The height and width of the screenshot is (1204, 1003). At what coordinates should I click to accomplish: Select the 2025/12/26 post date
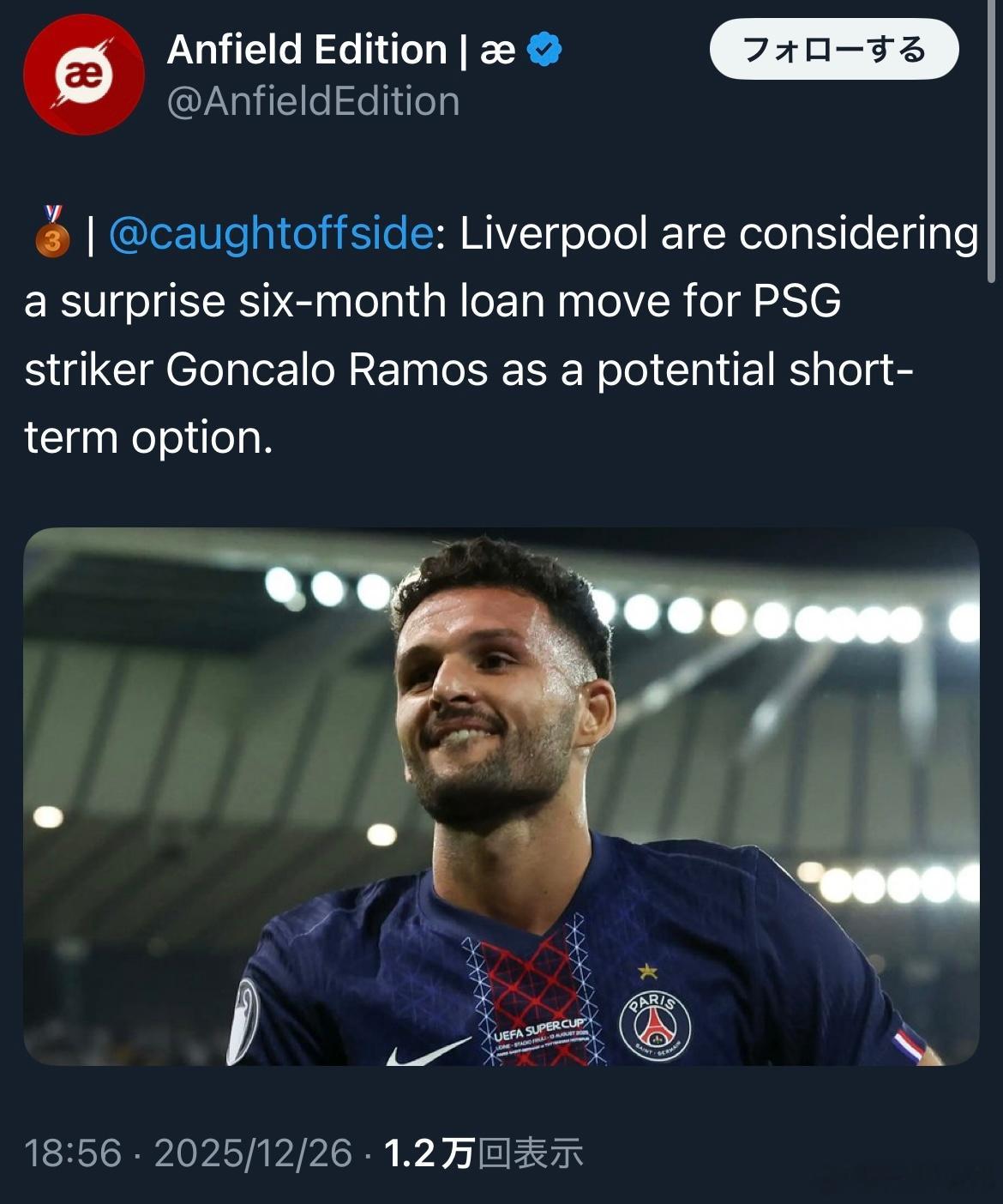pyautogui.click(x=253, y=1153)
